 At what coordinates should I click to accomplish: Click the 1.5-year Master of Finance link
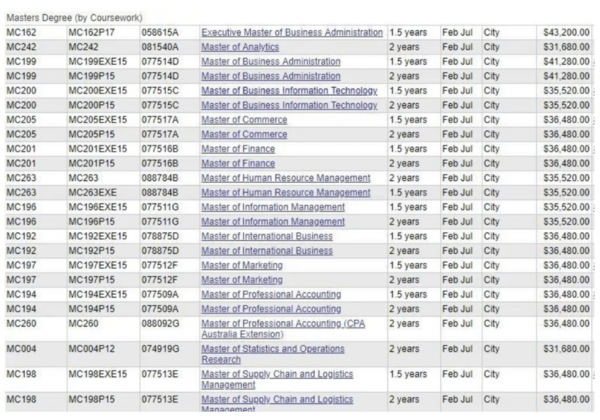[x=240, y=149]
